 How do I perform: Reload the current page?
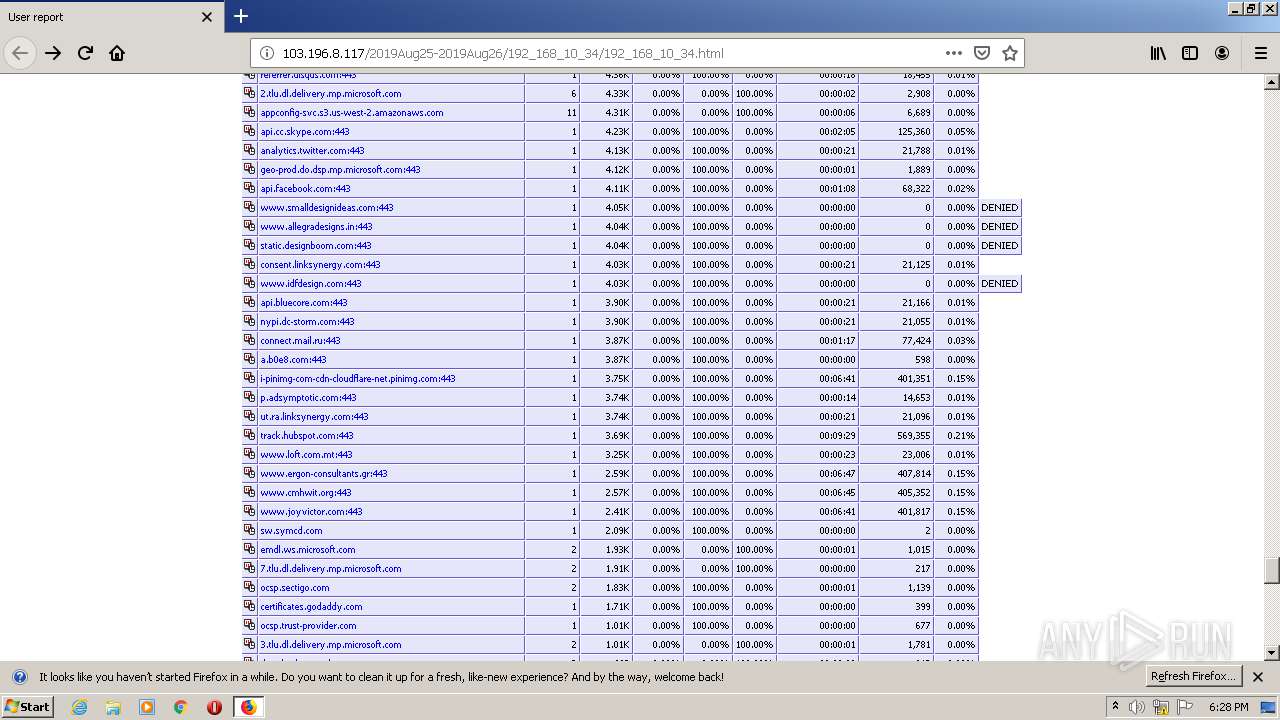click(85, 53)
